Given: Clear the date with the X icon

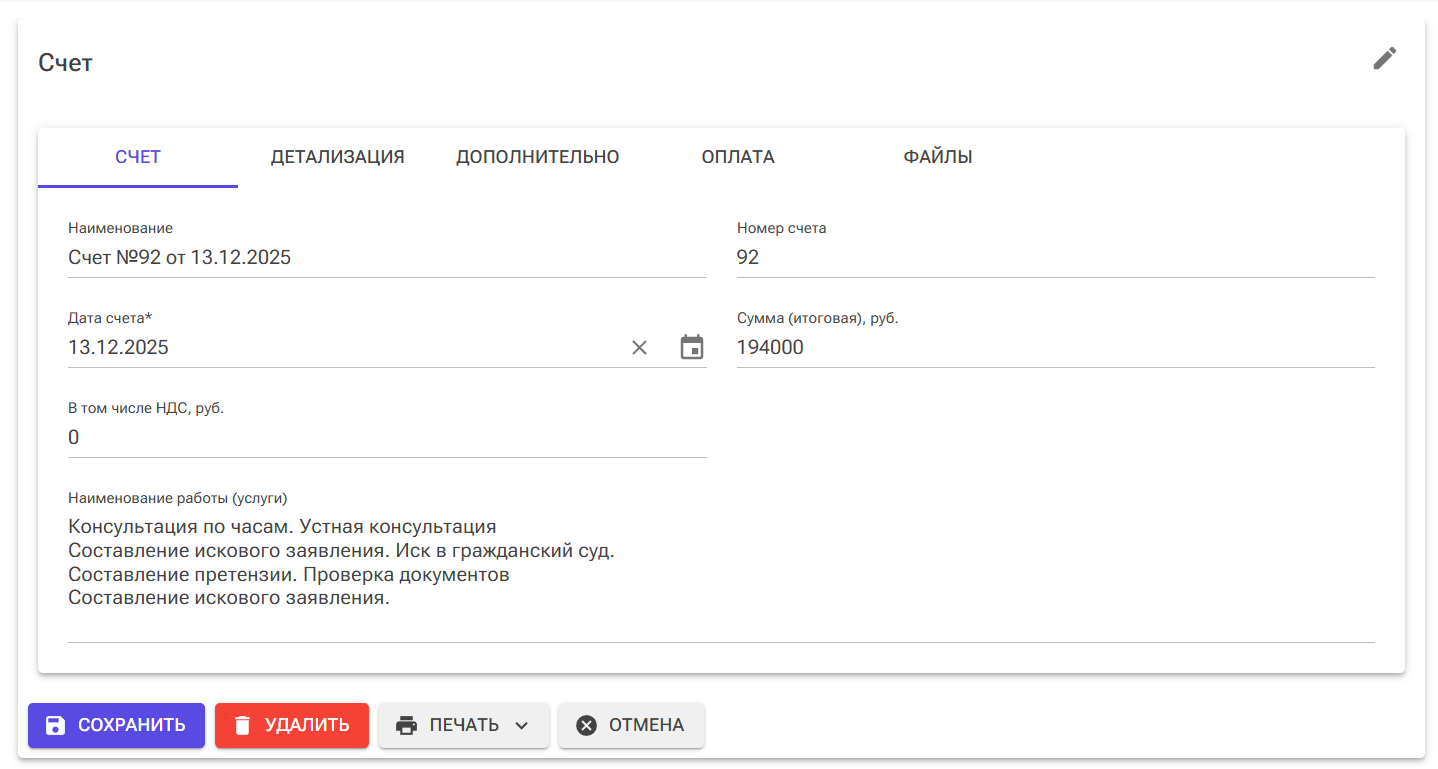Looking at the screenshot, I should pos(639,347).
